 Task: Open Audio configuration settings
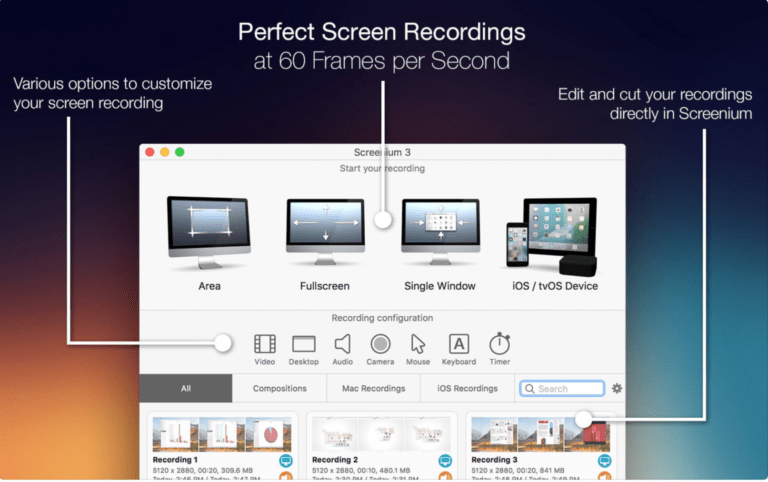point(342,349)
